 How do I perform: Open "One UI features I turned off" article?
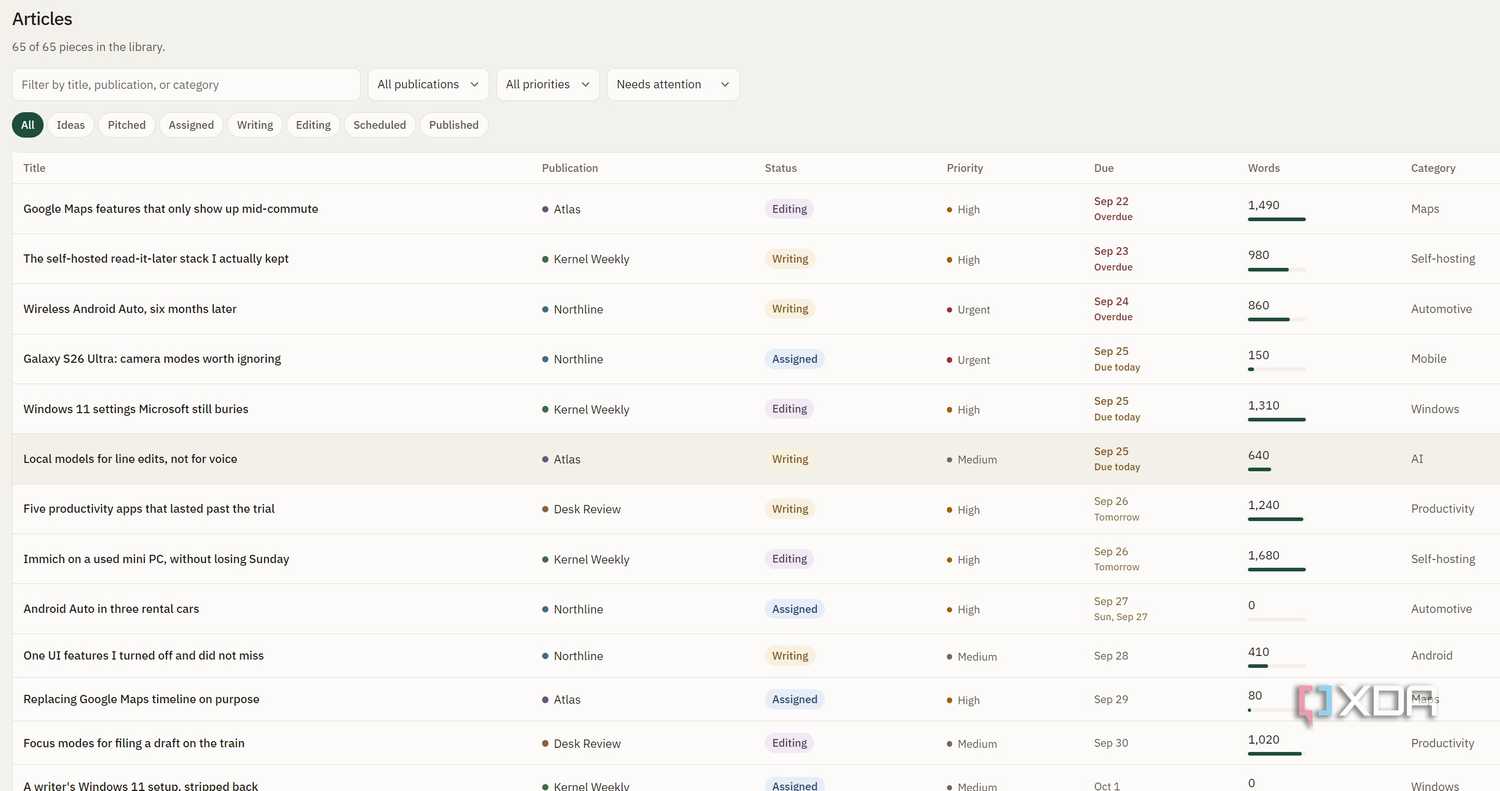click(x=144, y=656)
